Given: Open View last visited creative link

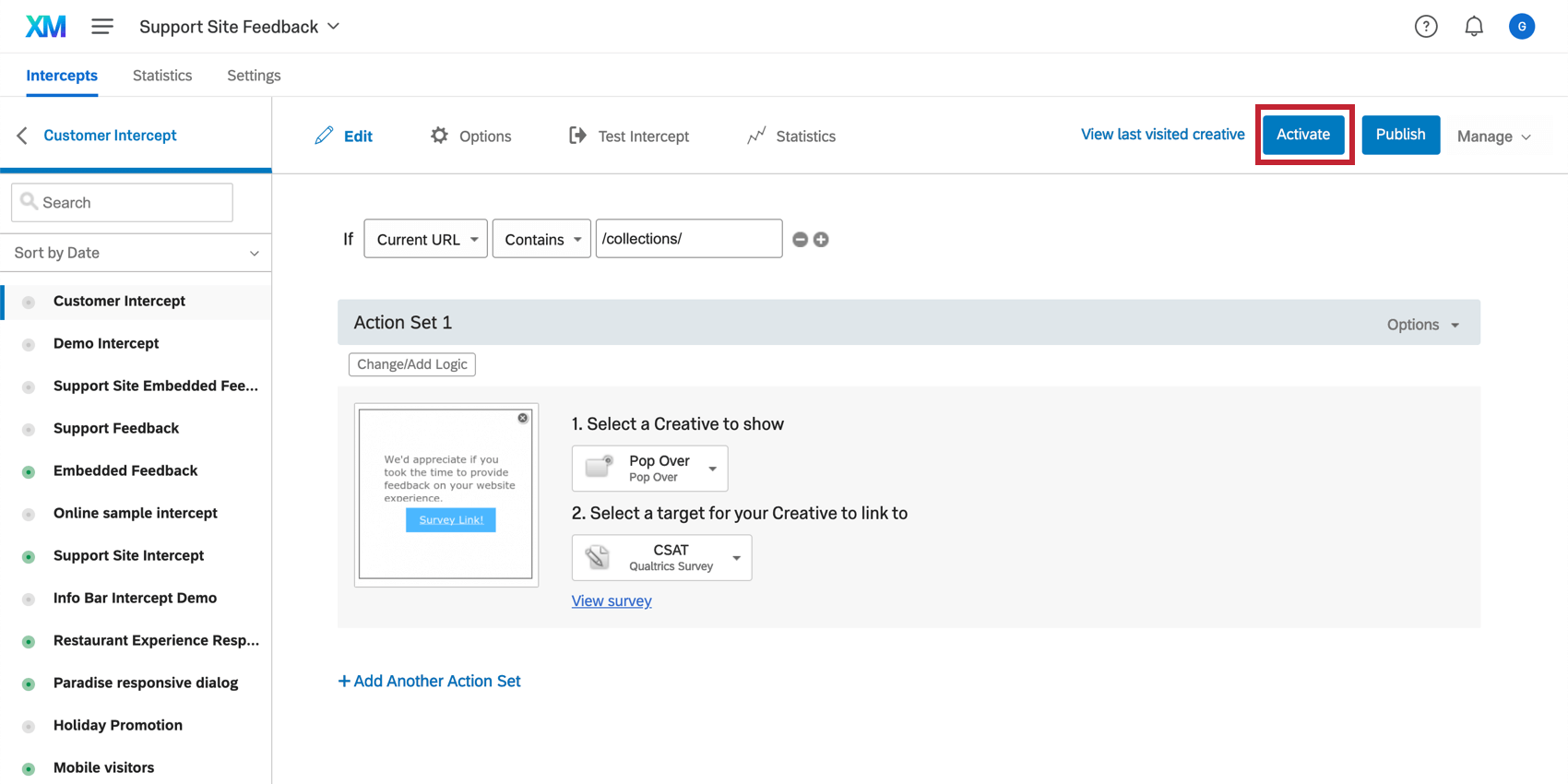Looking at the screenshot, I should click(1163, 135).
